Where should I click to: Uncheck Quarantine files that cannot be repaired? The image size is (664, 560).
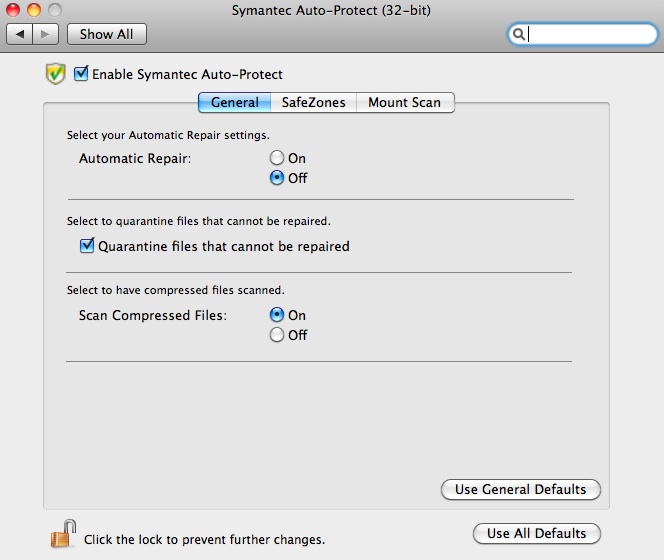click(87, 245)
